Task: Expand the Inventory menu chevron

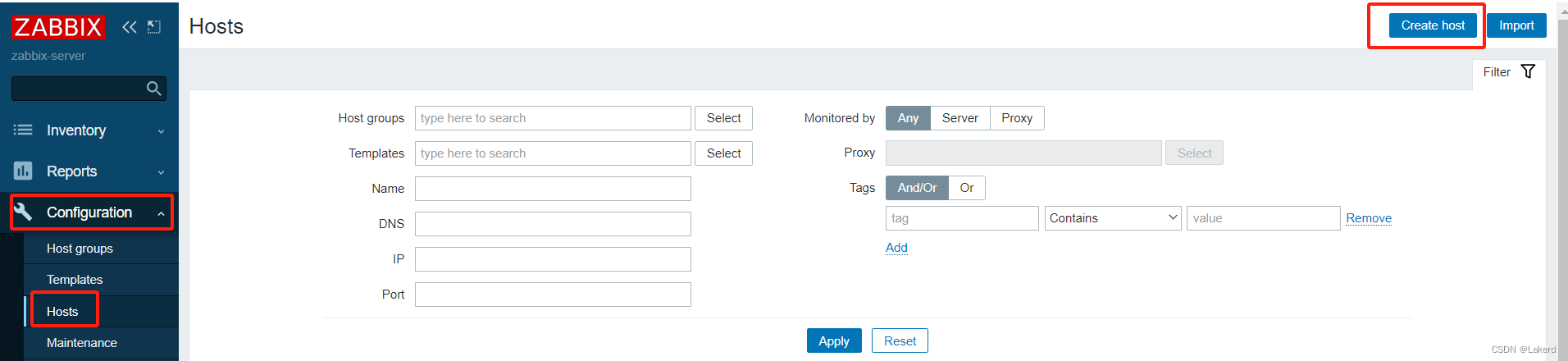Action: click(161, 131)
